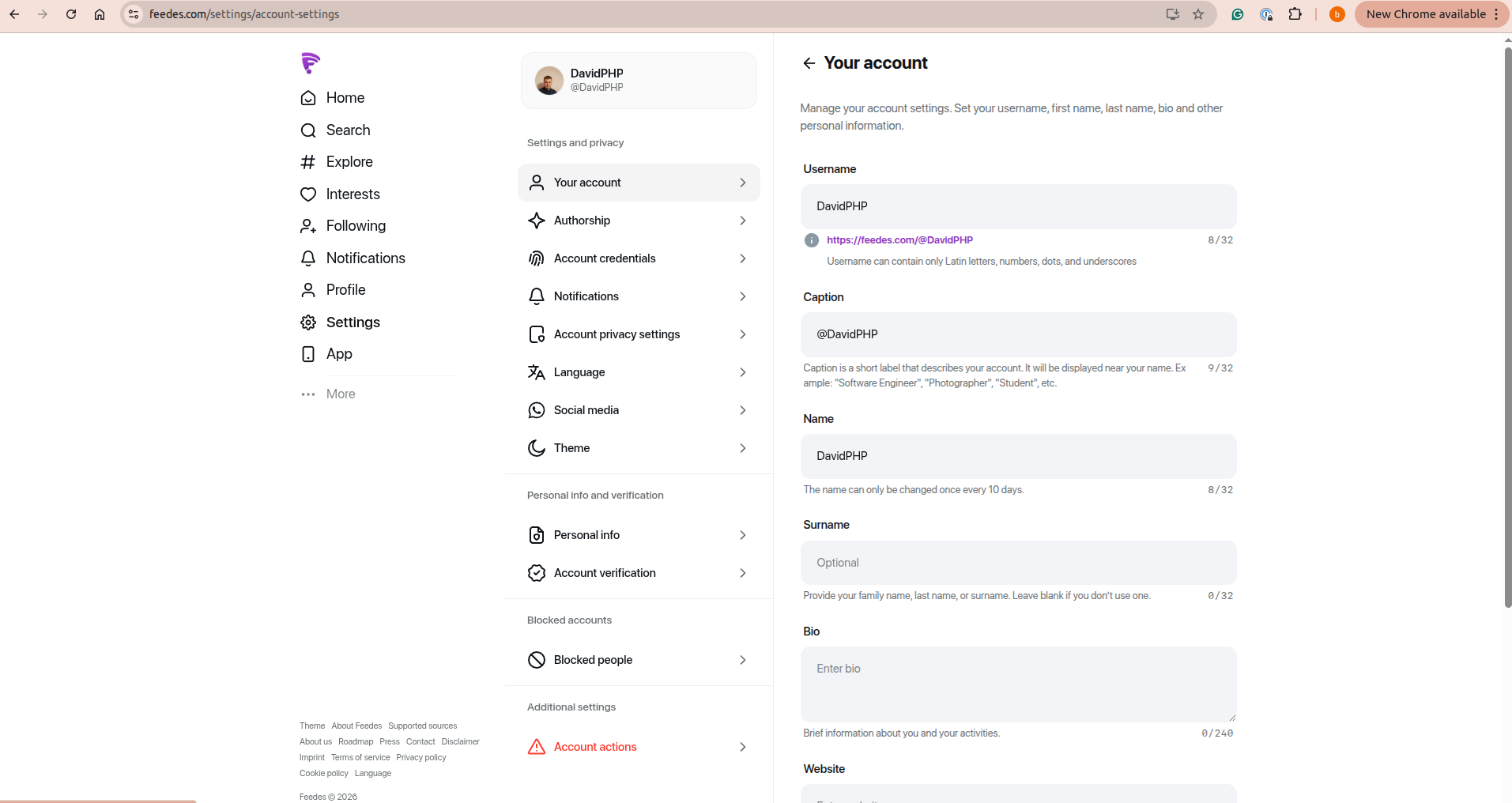Click the Caption input field

pyautogui.click(x=1018, y=334)
